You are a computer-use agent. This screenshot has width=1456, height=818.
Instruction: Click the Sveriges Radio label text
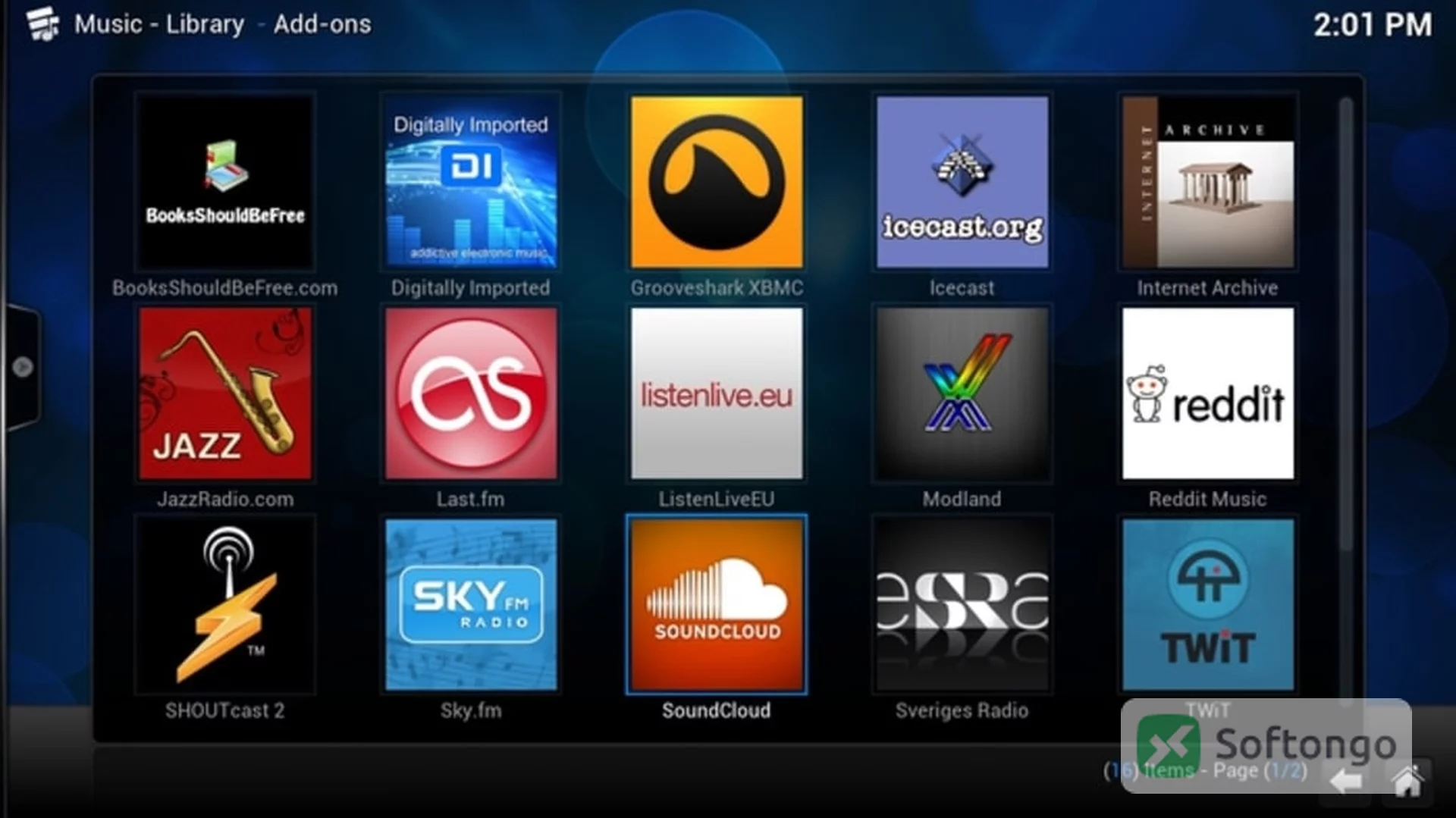pyautogui.click(x=962, y=711)
